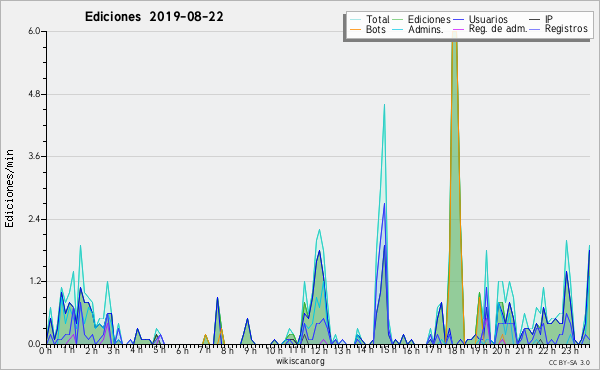600x370 pixels.
Task: Click the 'Registros' legend entry
Action: (559, 29)
